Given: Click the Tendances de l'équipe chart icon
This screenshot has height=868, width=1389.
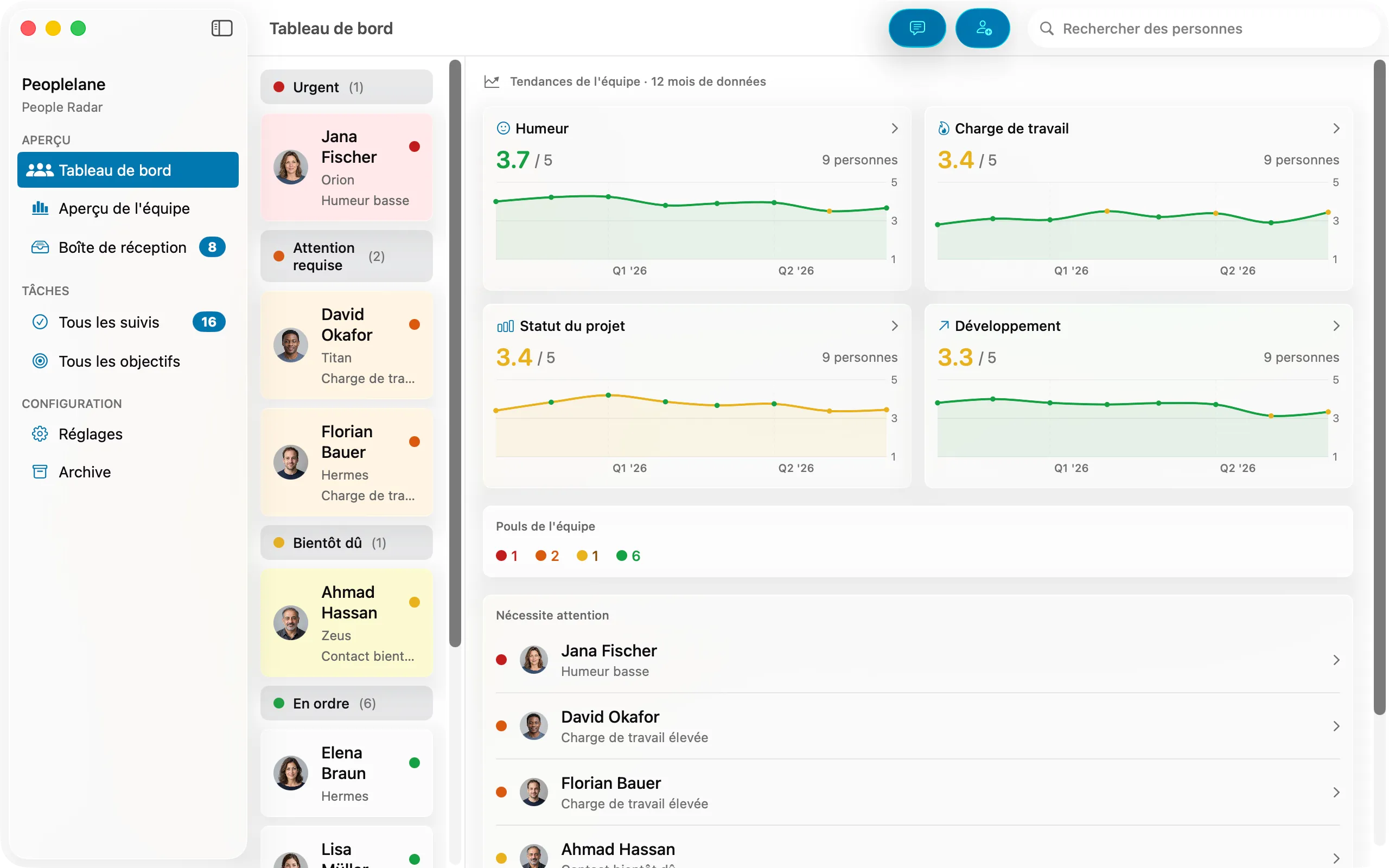Looking at the screenshot, I should click(x=492, y=81).
